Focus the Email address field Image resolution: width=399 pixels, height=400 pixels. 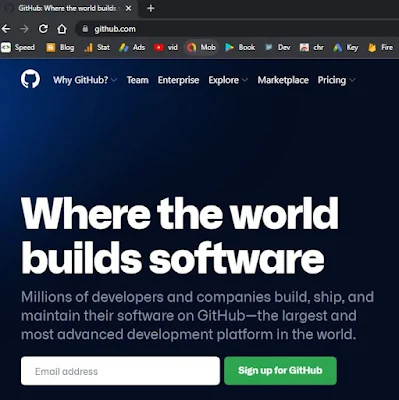coord(120,371)
